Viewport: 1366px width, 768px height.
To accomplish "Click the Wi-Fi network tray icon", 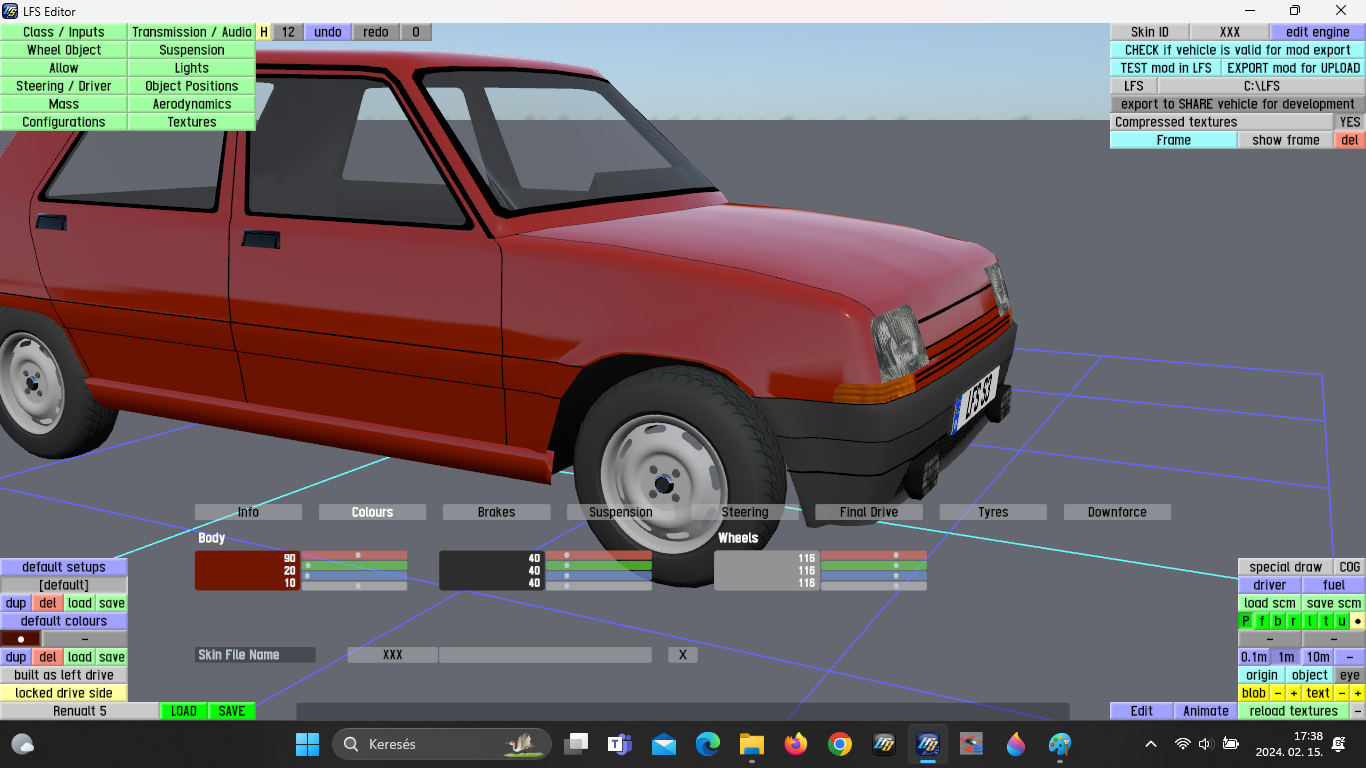I will tap(1183, 744).
